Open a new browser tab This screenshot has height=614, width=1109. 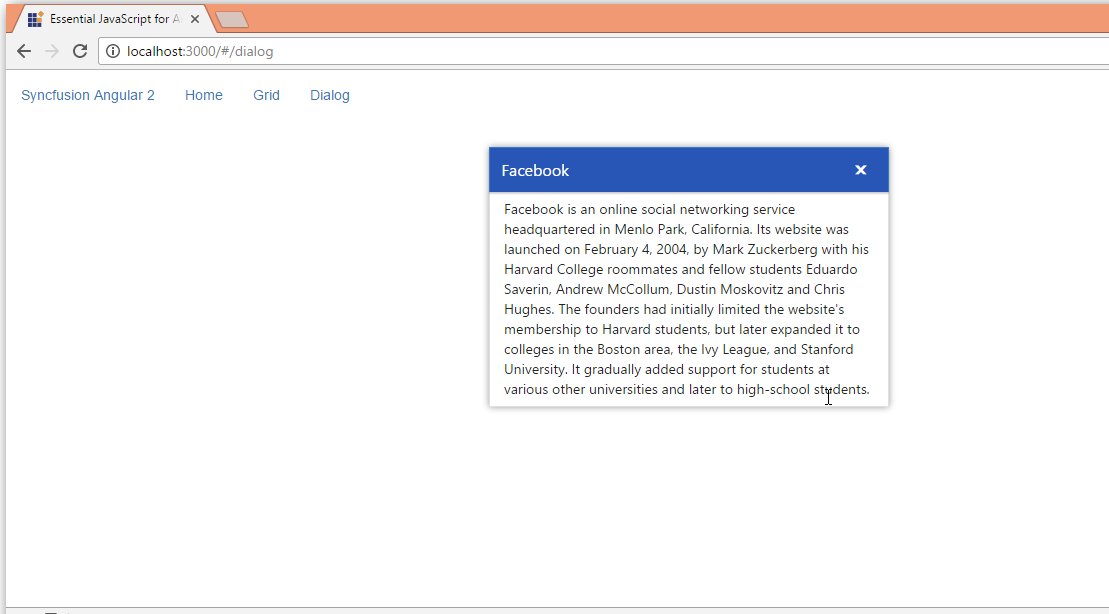(232, 20)
